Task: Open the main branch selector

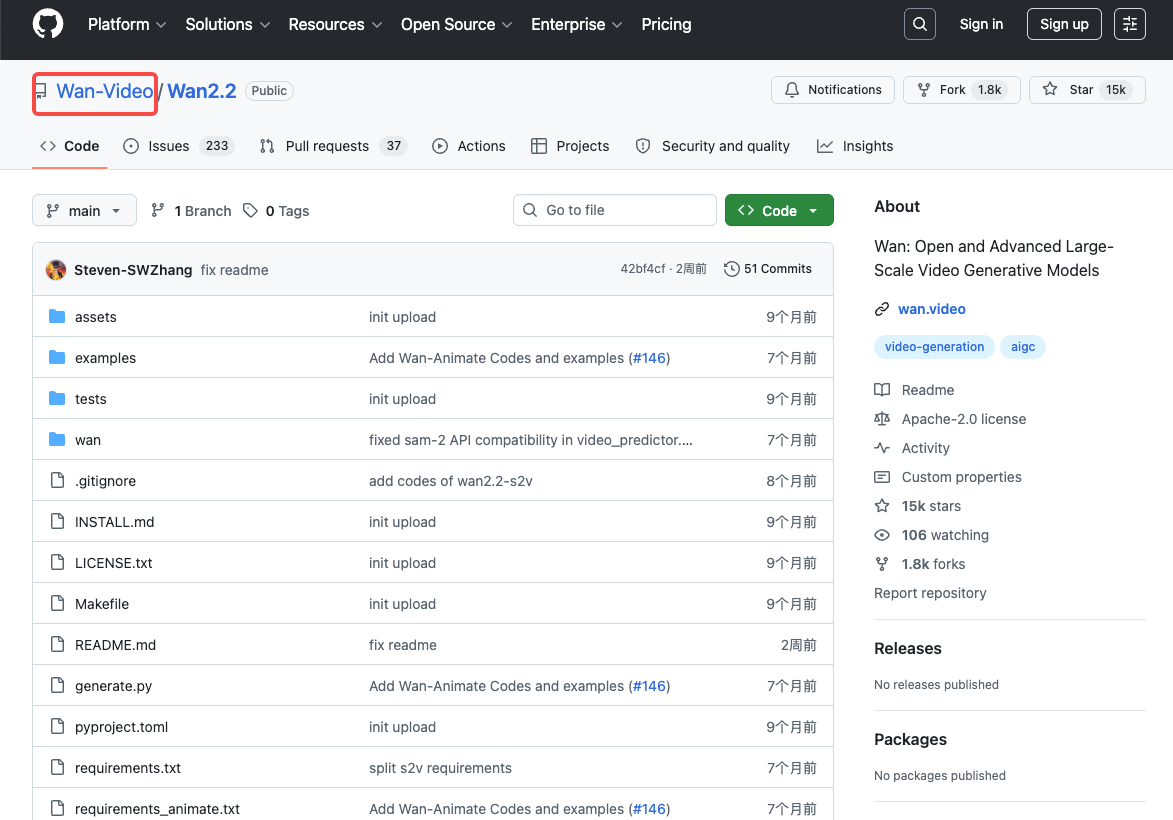Action: tap(84, 210)
